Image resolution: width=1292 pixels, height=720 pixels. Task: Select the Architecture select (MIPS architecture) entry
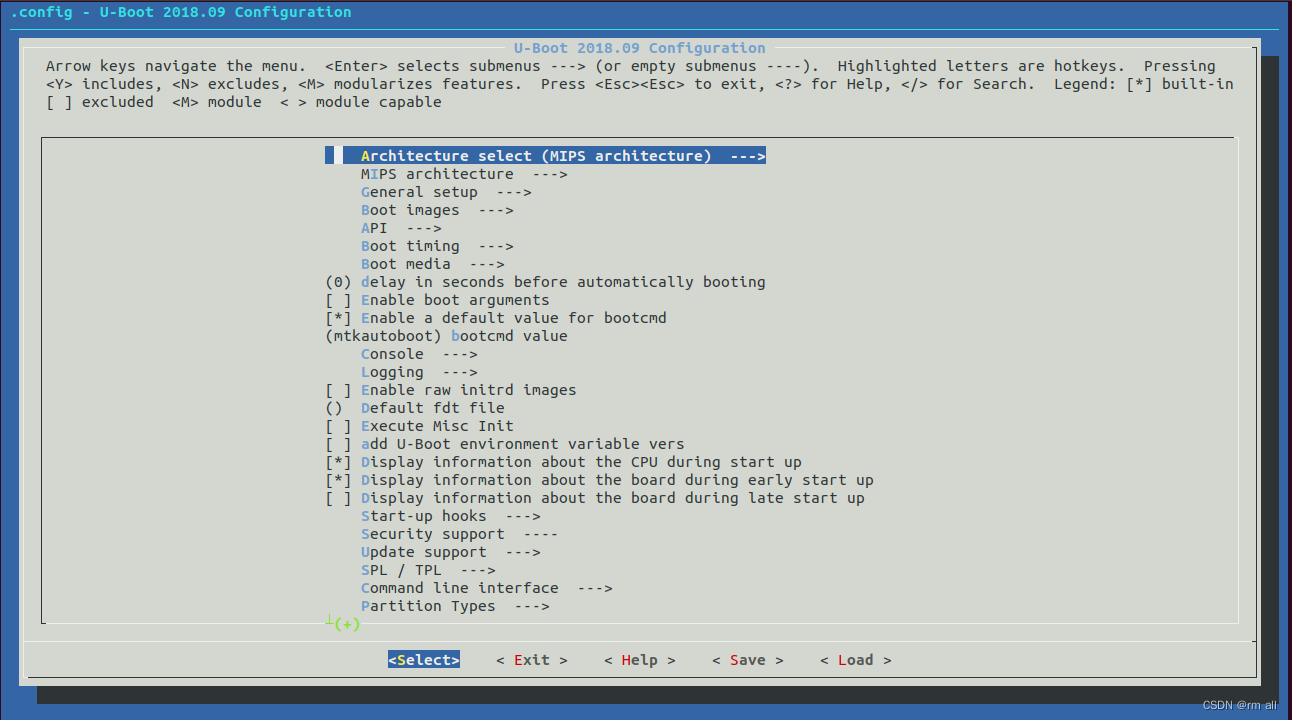click(x=545, y=156)
